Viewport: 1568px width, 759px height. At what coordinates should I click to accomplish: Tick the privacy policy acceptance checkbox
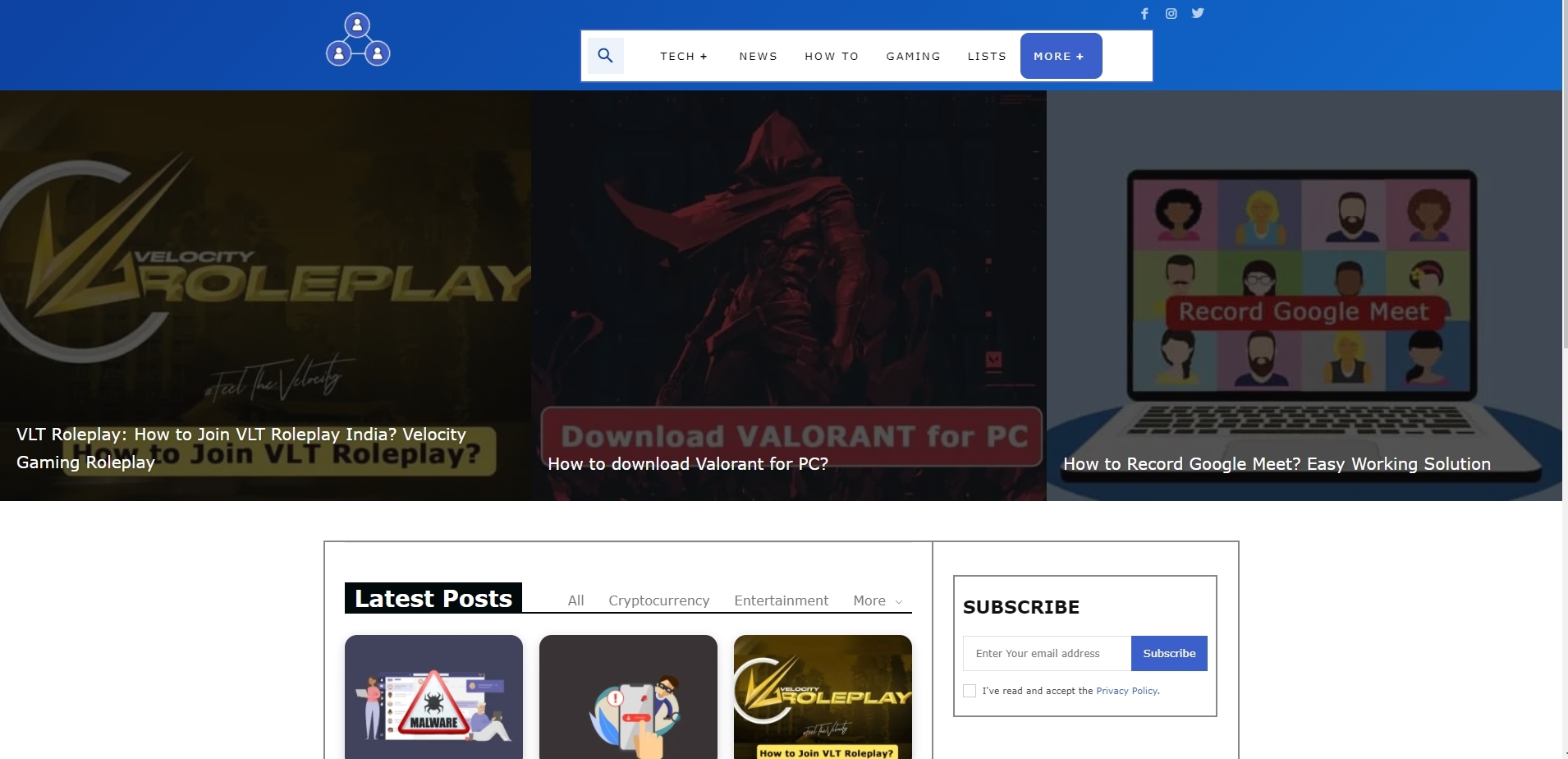point(970,691)
